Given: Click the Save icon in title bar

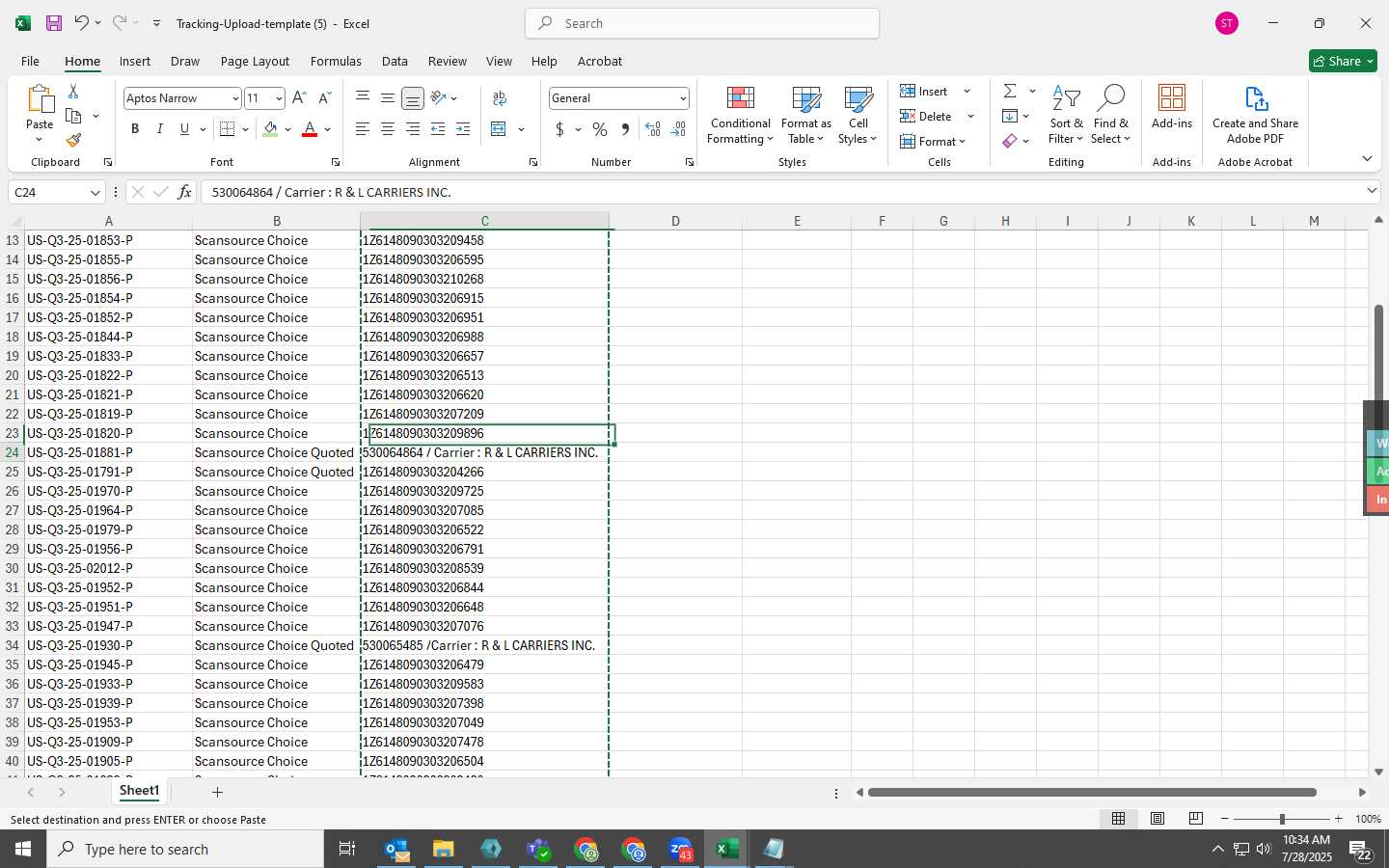Looking at the screenshot, I should pos(54,23).
